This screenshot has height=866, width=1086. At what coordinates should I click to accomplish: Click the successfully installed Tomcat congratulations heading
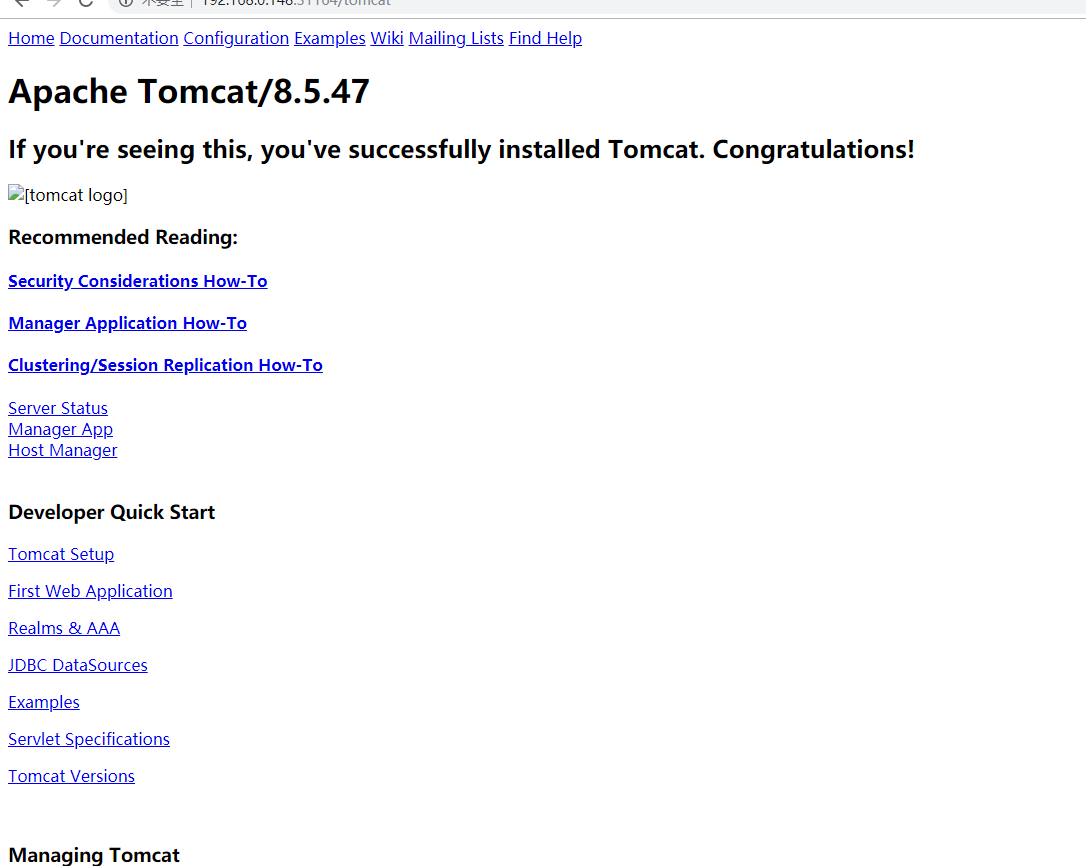click(461, 150)
